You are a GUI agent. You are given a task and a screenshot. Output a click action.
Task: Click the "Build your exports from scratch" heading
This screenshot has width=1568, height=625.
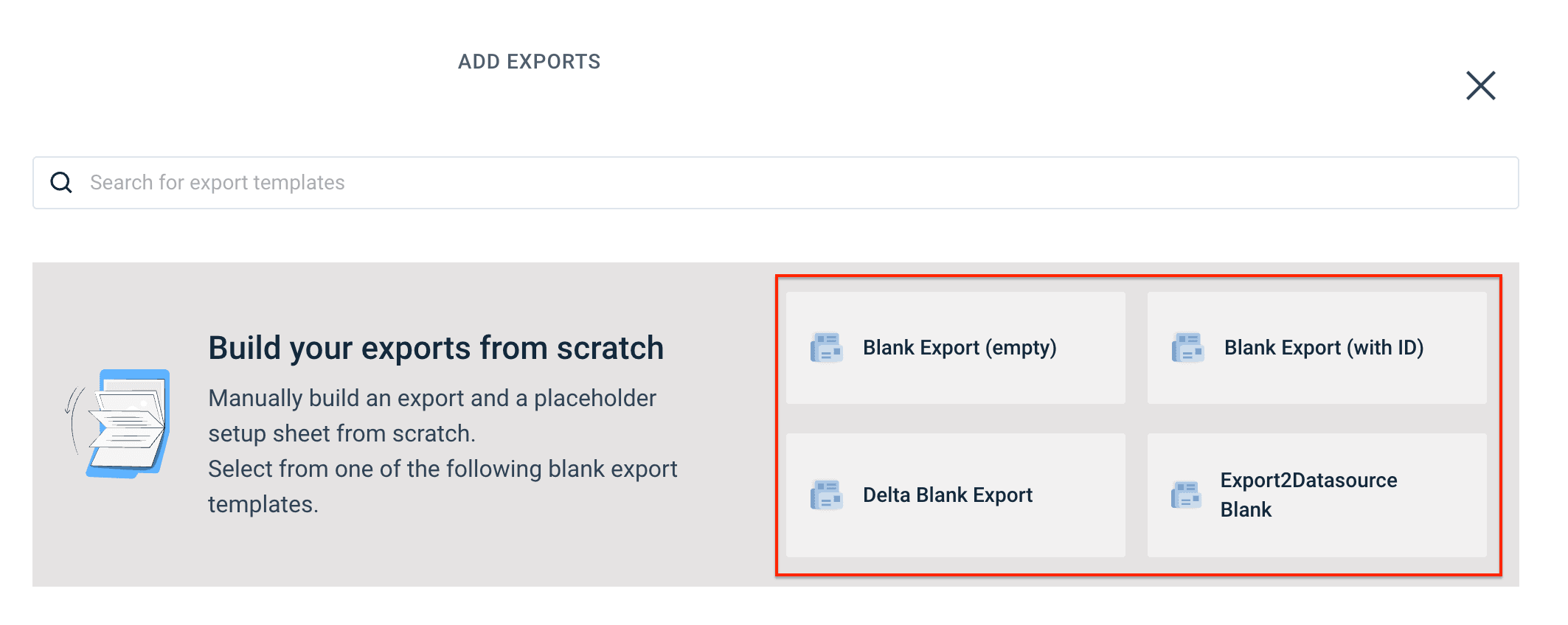(x=436, y=348)
